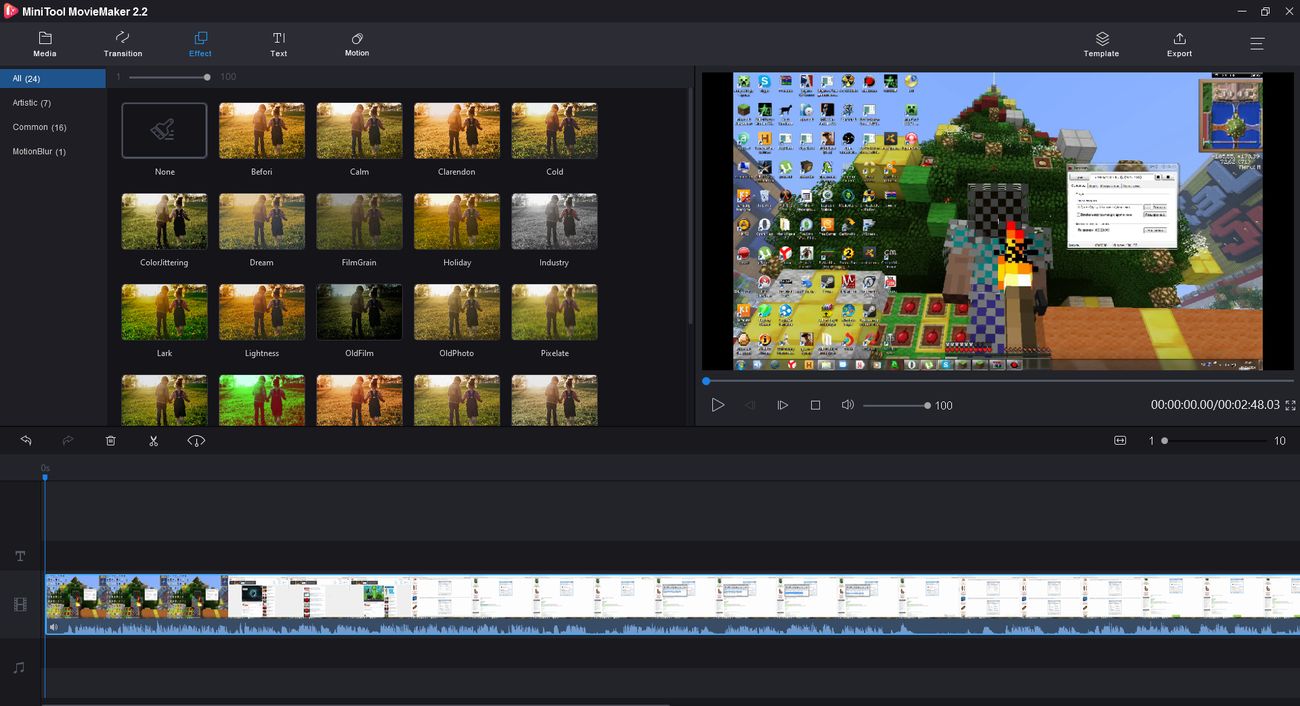The width and height of the screenshot is (1300, 706).
Task: Click the undo arrow icon
Action: [x=26, y=440]
